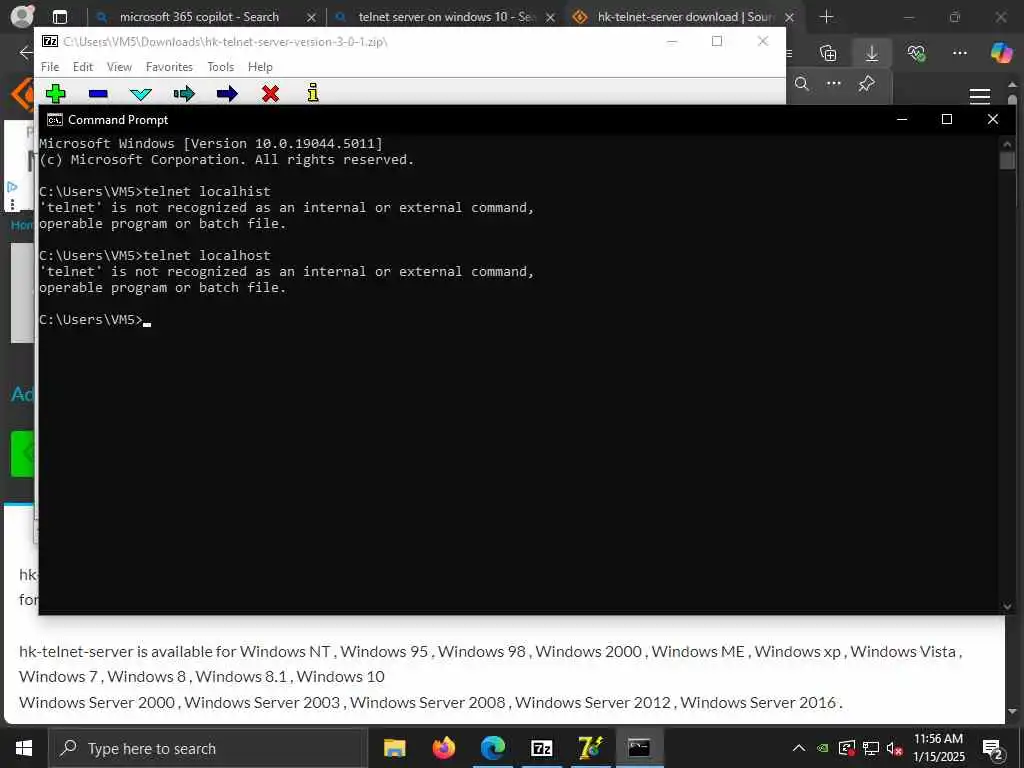Image resolution: width=1024 pixels, height=768 pixels.
Task: Open the Help menu in 7-Zip
Action: pyautogui.click(x=260, y=67)
